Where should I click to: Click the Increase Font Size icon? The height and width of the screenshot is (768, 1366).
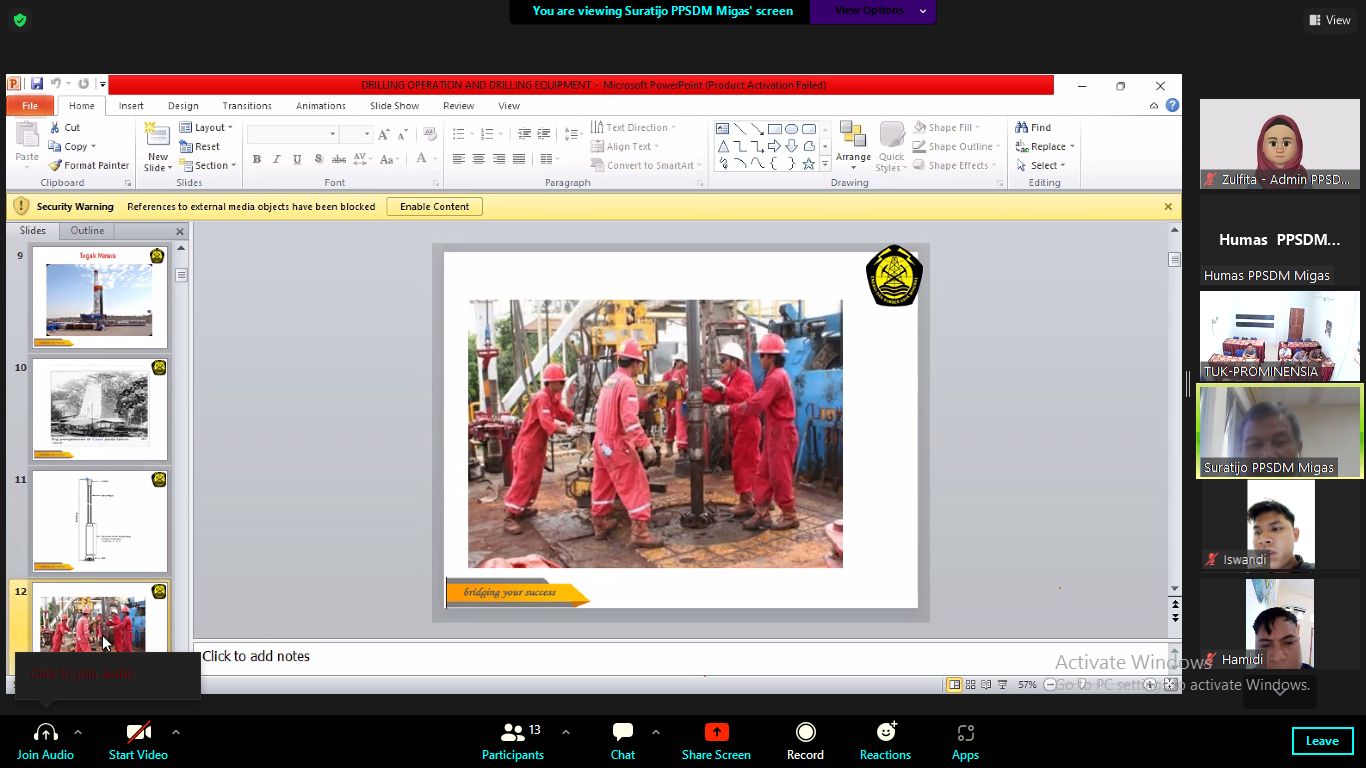pos(385,133)
